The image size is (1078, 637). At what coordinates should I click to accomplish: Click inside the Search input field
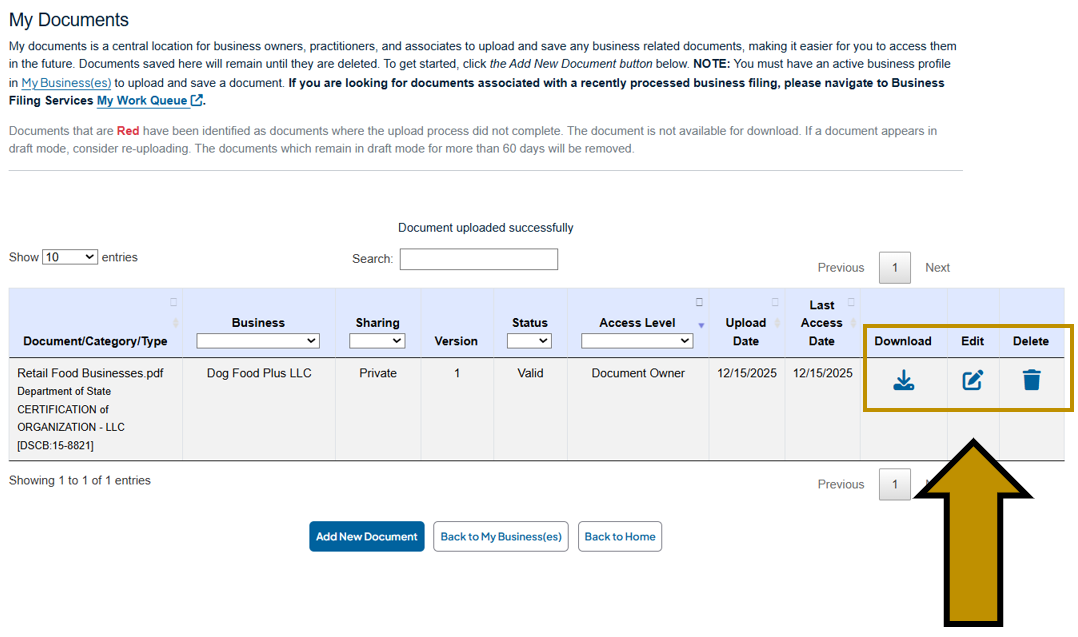click(x=478, y=259)
